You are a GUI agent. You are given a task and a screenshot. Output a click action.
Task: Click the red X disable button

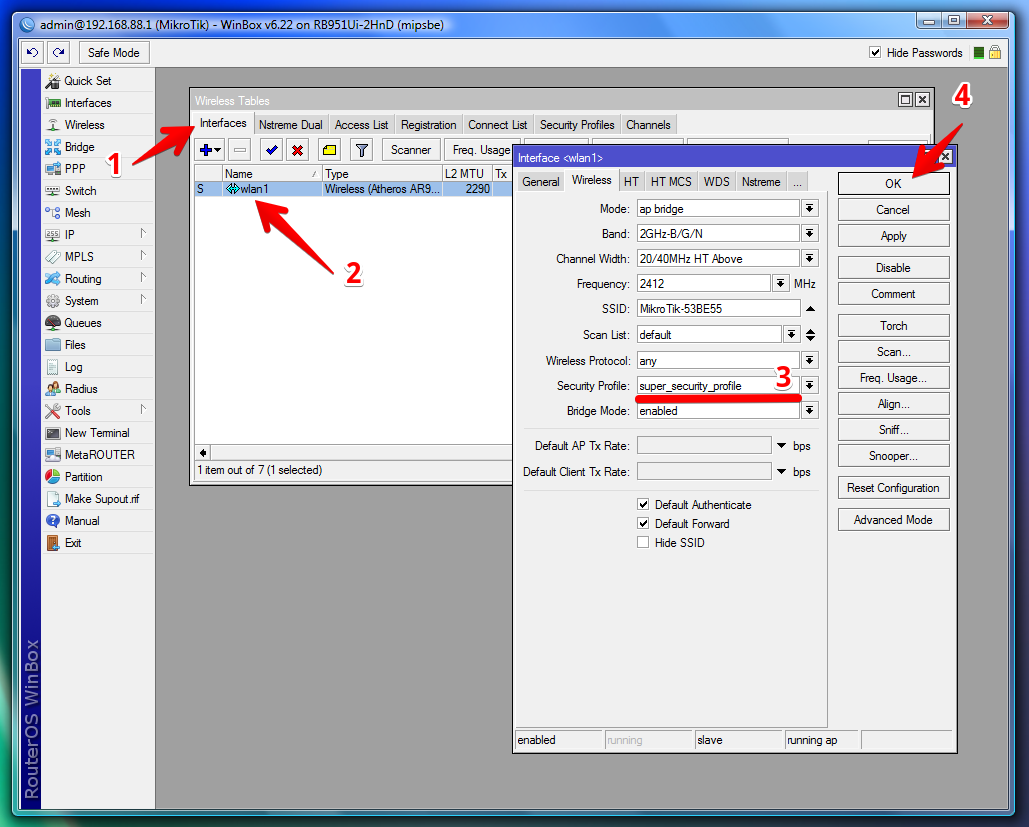pos(297,150)
